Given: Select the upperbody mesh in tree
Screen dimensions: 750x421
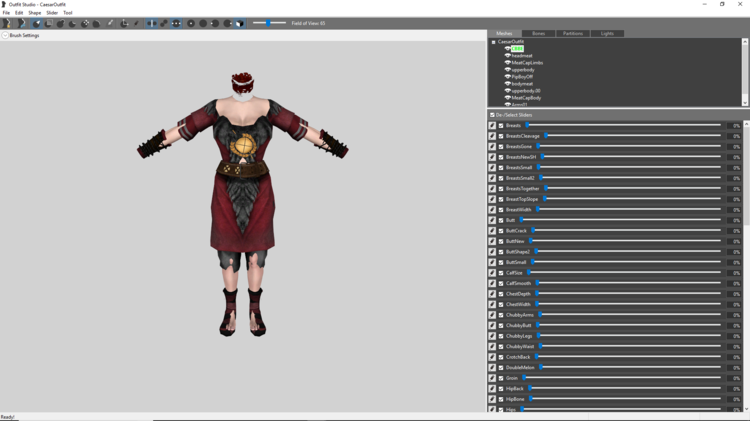Looking at the screenshot, I should [x=523, y=70].
